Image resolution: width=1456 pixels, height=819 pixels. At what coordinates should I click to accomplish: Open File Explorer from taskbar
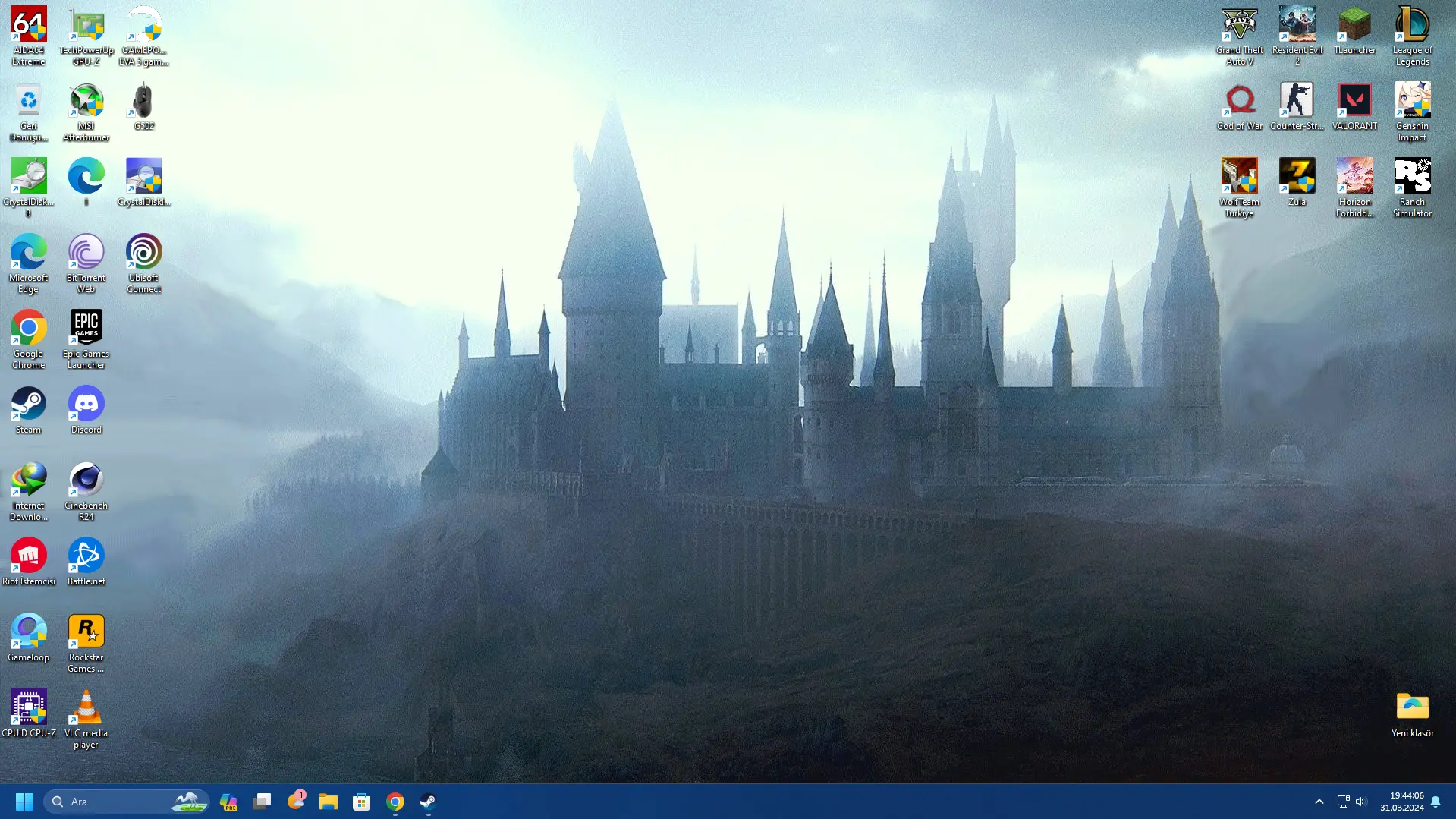coord(329,802)
